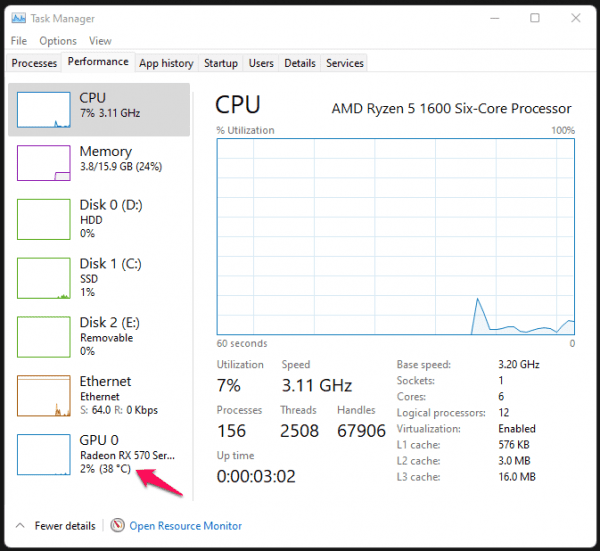Open the File menu
The image size is (600, 551).
click(19, 41)
